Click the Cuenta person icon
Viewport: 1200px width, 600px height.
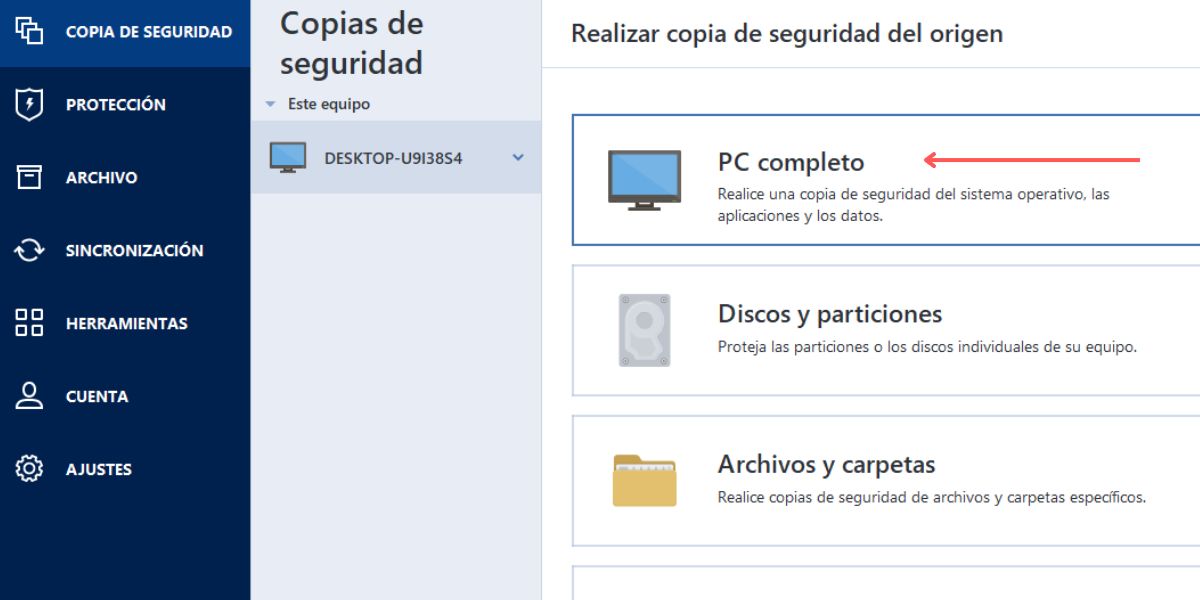click(30, 396)
